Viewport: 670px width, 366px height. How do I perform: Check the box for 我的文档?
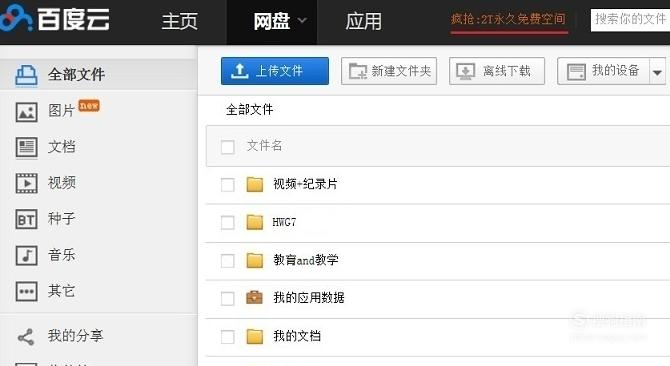[x=227, y=337]
